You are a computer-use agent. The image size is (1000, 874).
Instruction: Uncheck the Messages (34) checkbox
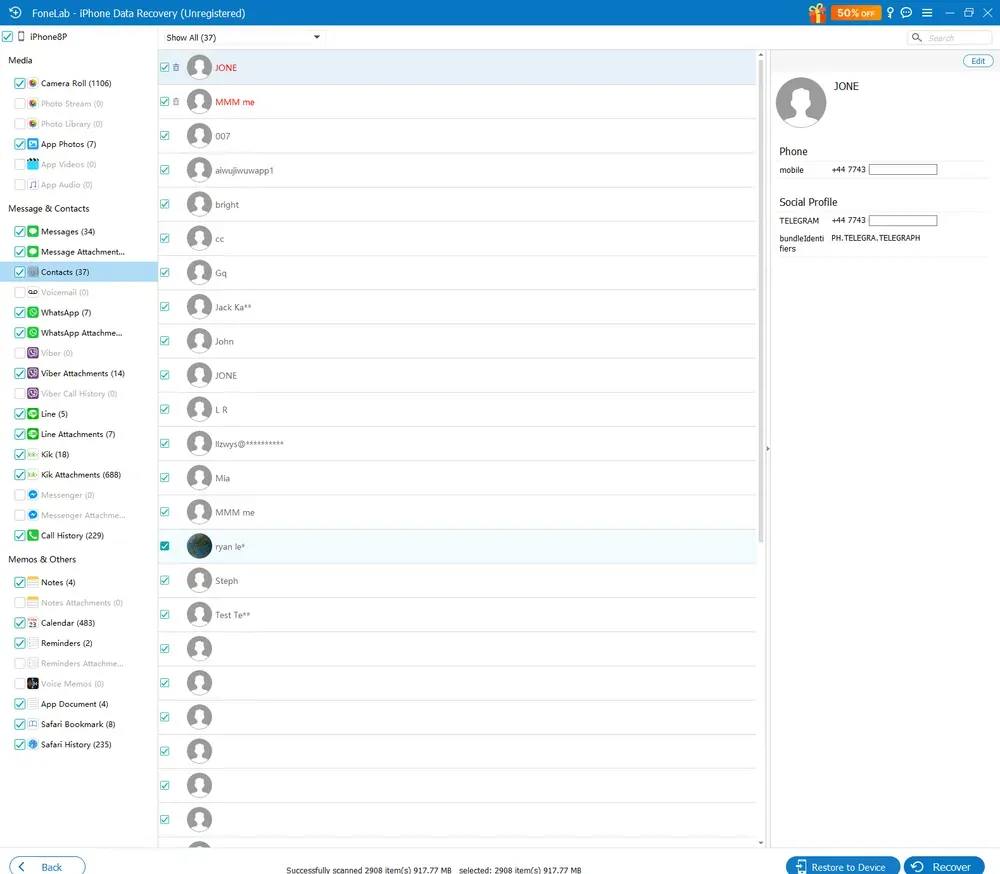pyautogui.click(x=19, y=231)
